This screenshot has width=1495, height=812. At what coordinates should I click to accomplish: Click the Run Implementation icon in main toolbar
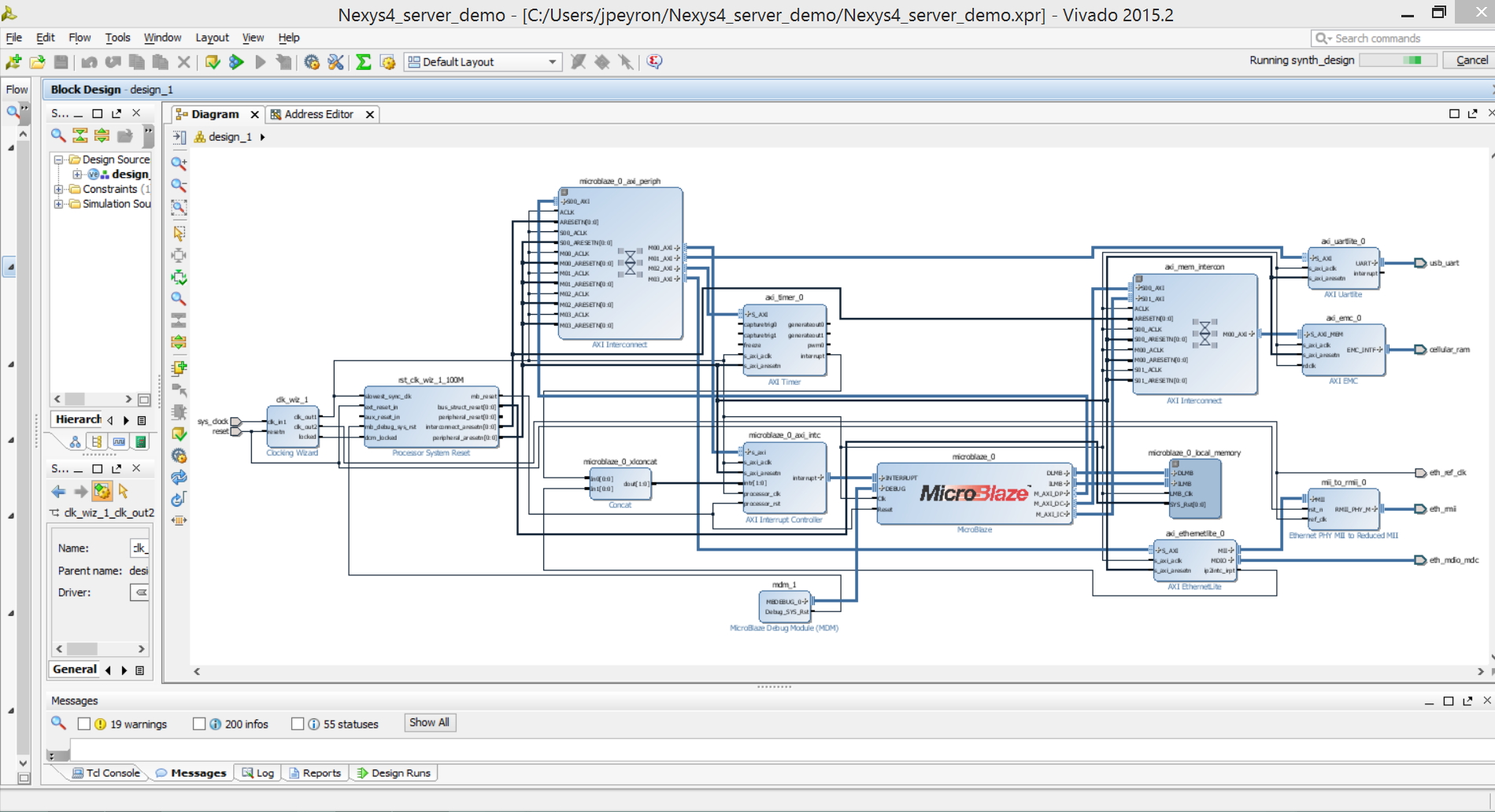(x=236, y=62)
